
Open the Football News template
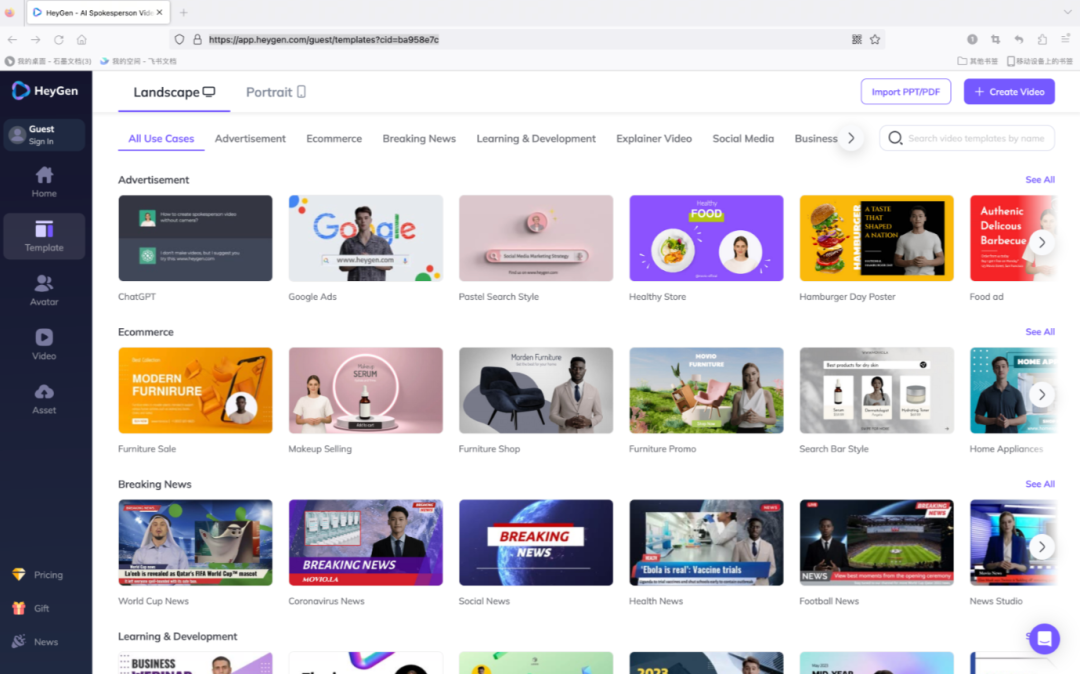pos(876,543)
